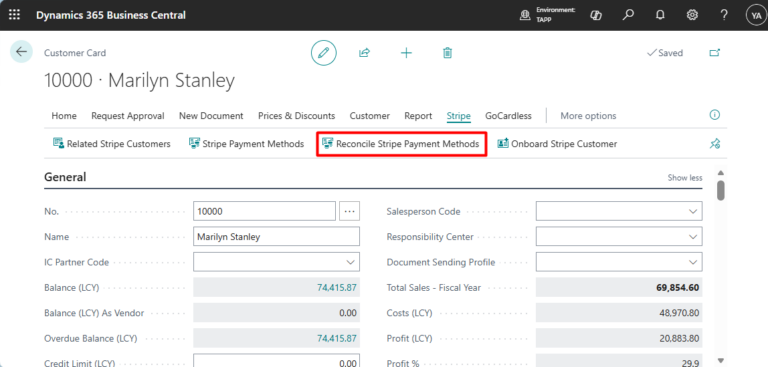The width and height of the screenshot is (768, 367).
Task: Click Show less in General section
Action: [685, 178]
